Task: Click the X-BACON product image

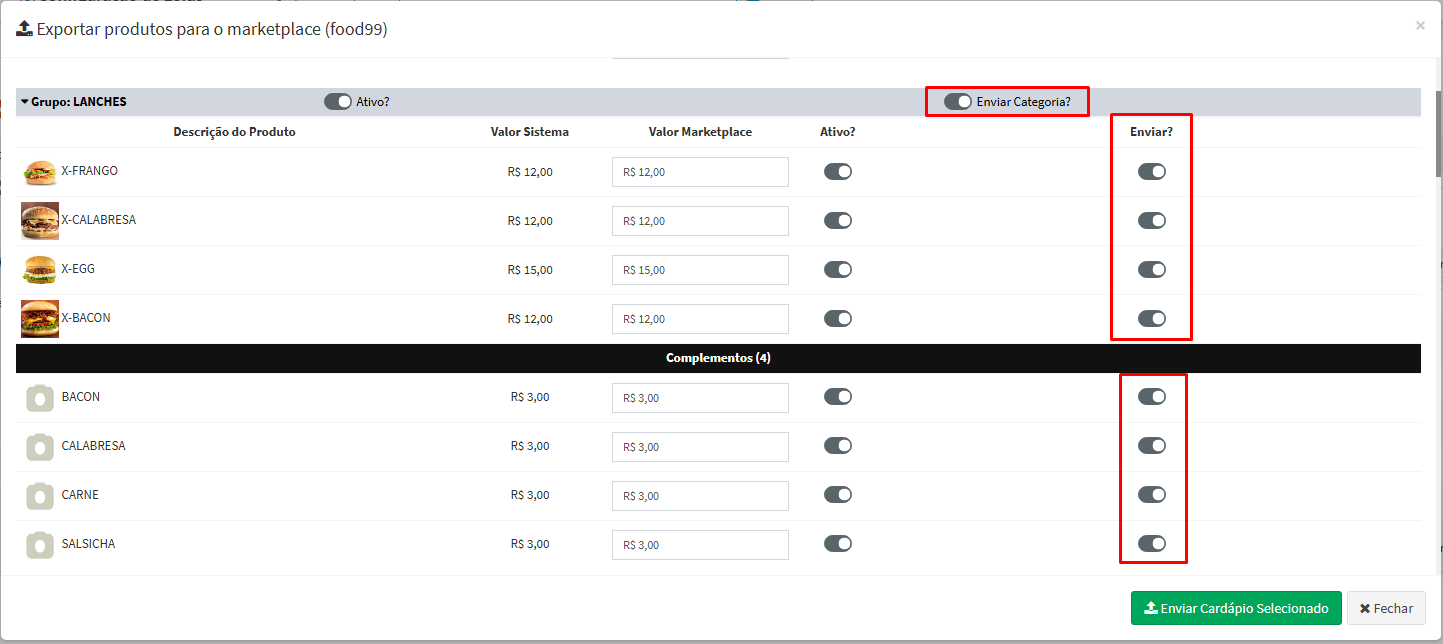Action: tap(40, 319)
